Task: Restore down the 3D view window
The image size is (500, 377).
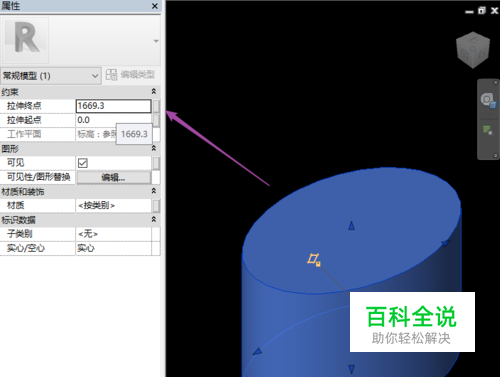Action: (482, 11)
